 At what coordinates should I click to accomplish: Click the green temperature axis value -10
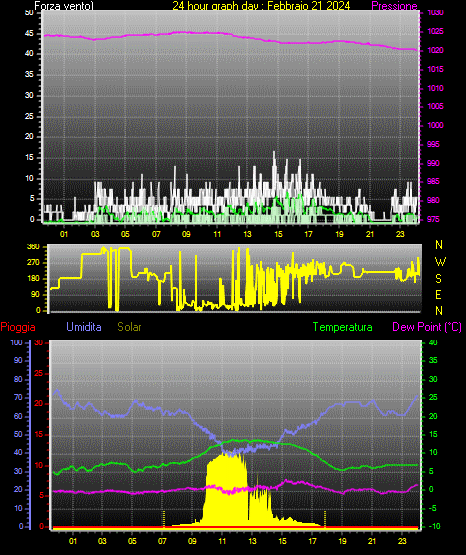[x=435, y=526]
